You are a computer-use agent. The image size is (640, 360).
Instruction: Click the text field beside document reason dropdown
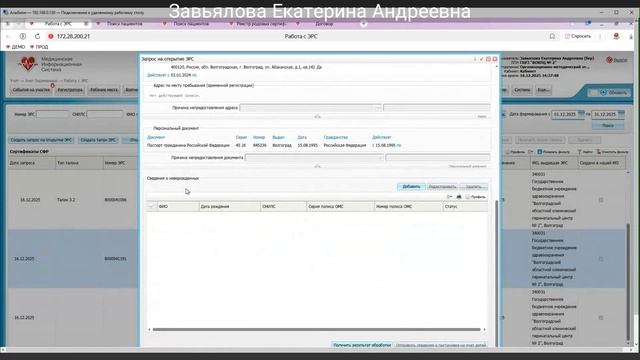pos(438,158)
